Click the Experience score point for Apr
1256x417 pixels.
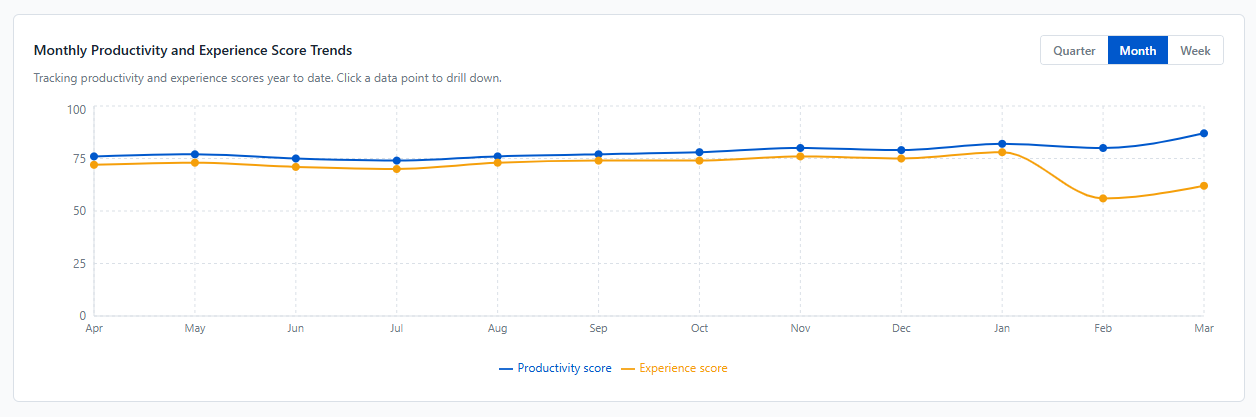94,164
